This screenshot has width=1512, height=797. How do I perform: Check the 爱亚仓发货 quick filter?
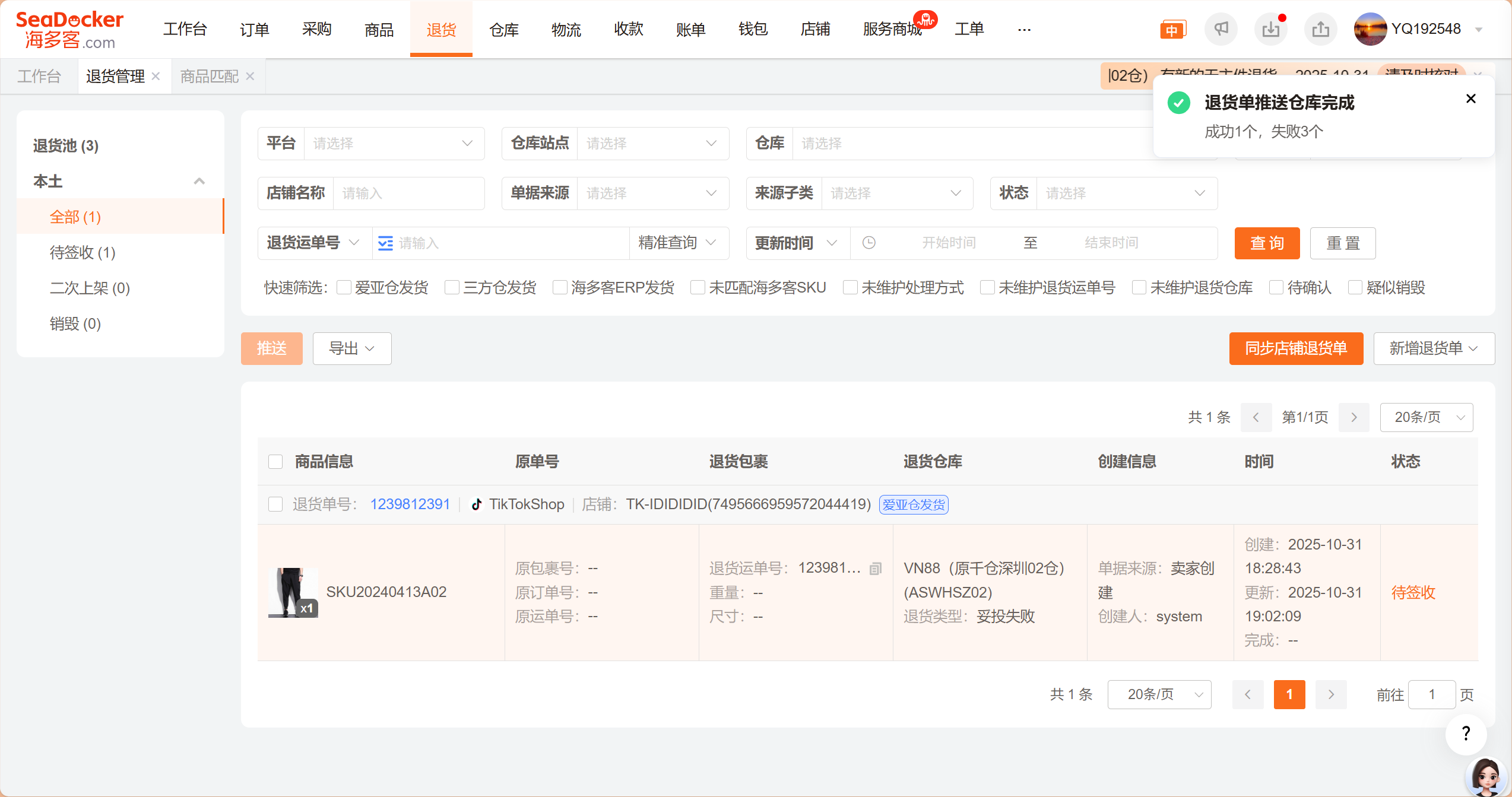[344, 288]
